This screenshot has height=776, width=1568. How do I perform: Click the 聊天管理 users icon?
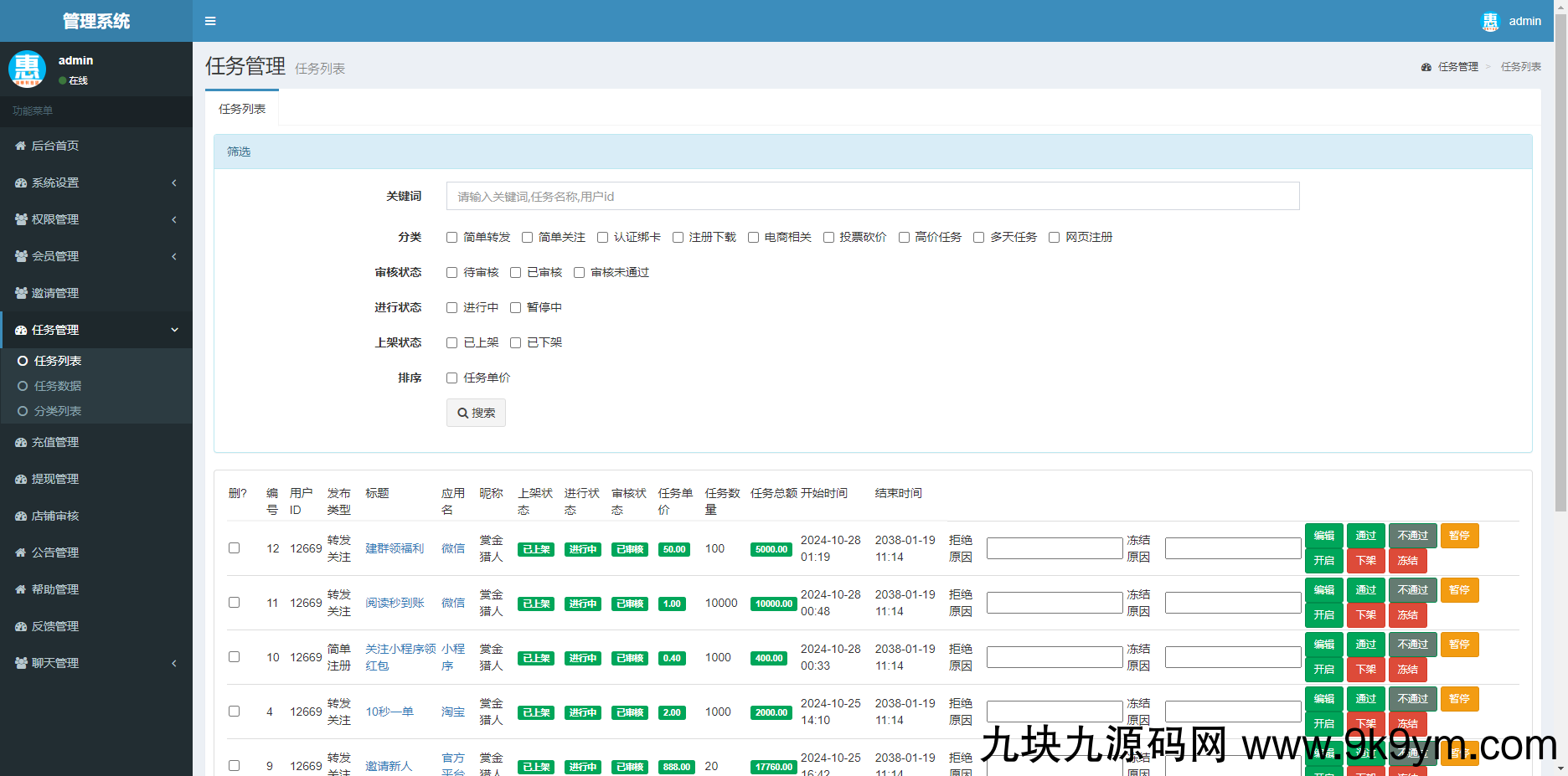coord(21,663)
